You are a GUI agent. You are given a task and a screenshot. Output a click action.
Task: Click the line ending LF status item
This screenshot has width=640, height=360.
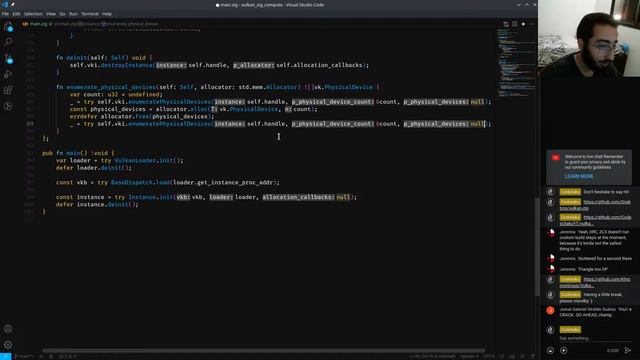pos(502,356)
